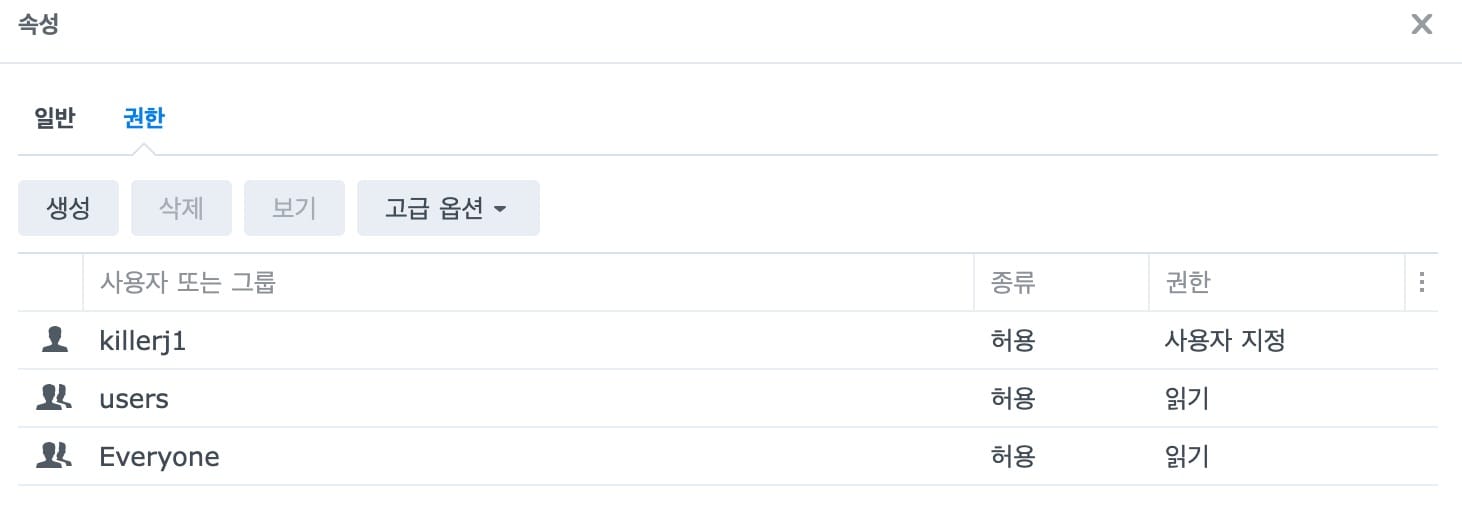
Task: Select the users group row name
Action: (x=134, y=399)
